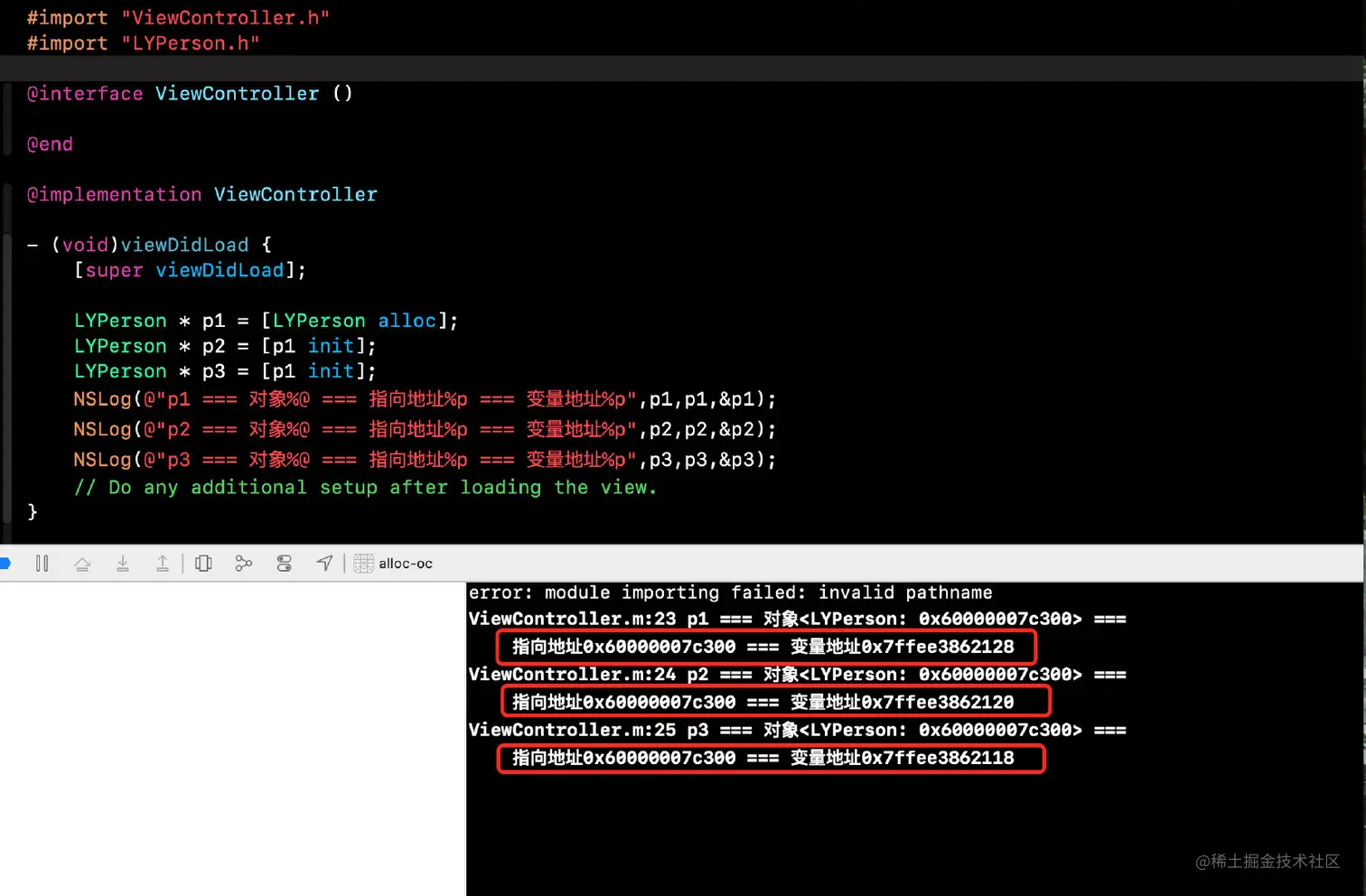Click the alloc-oc app grid icon
The height and width of the screenshot is (896, 1366).
pos(363,564)
